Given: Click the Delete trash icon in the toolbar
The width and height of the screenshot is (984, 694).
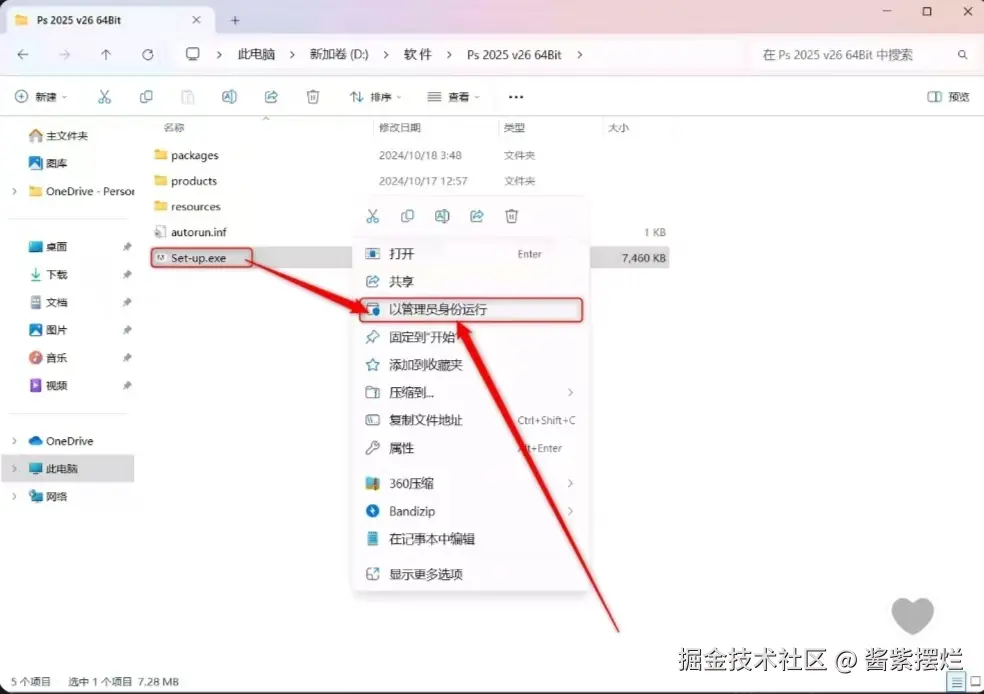Looking at the screenshot, I should [313, 96].
